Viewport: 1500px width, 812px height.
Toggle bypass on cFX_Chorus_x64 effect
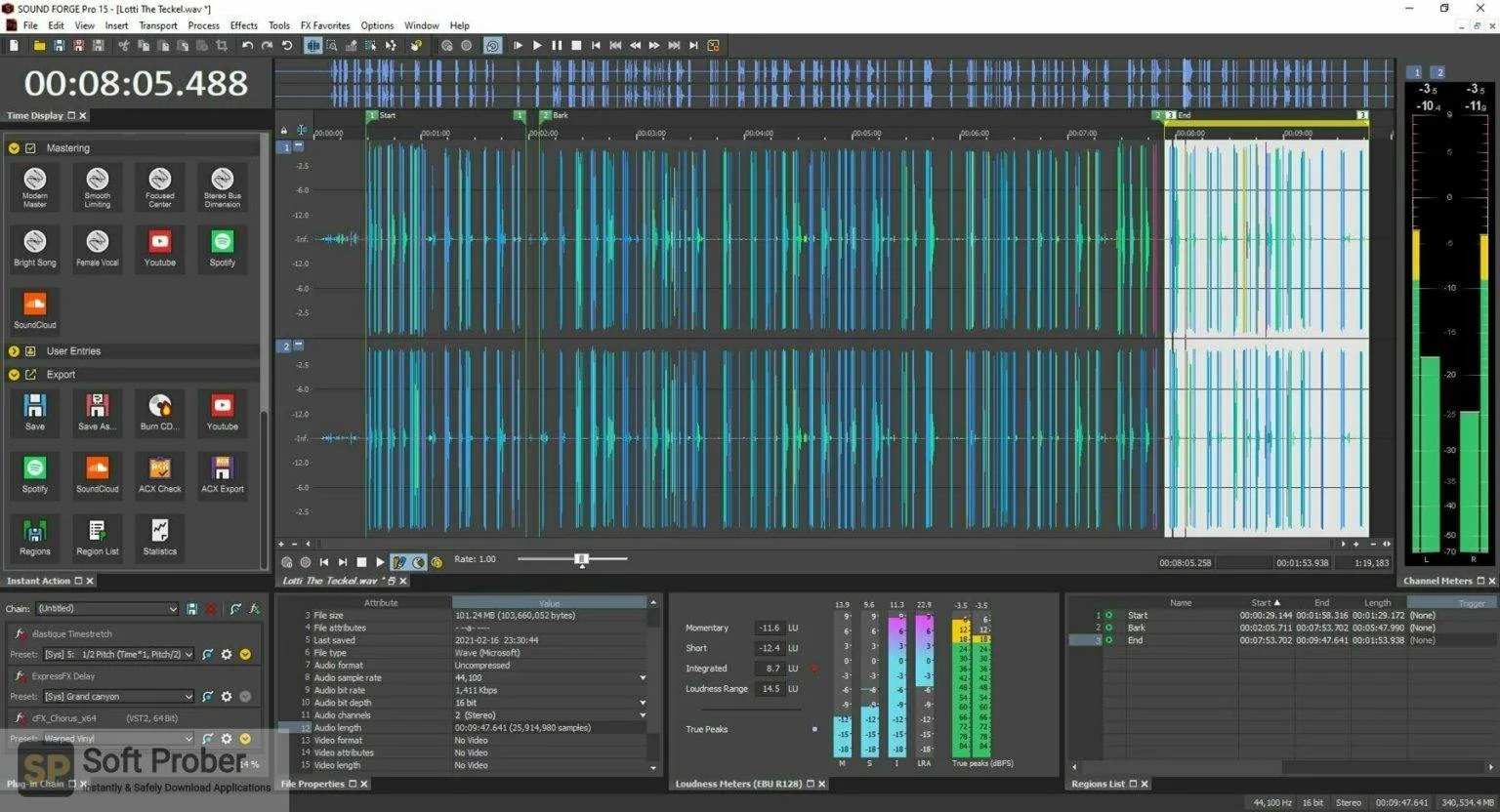(20, 718)
